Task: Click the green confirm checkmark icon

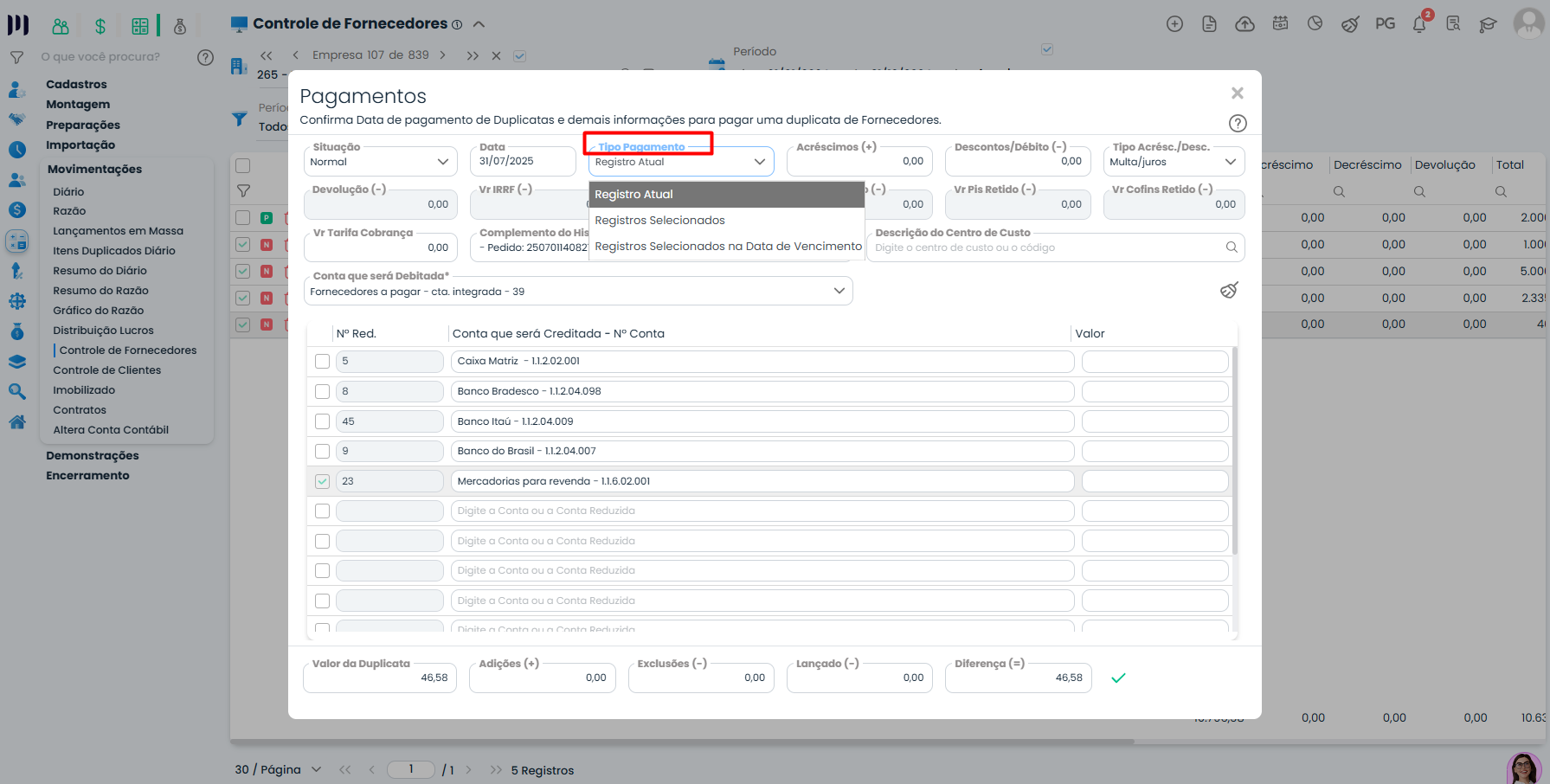Action: click(x=1118, y=678)
